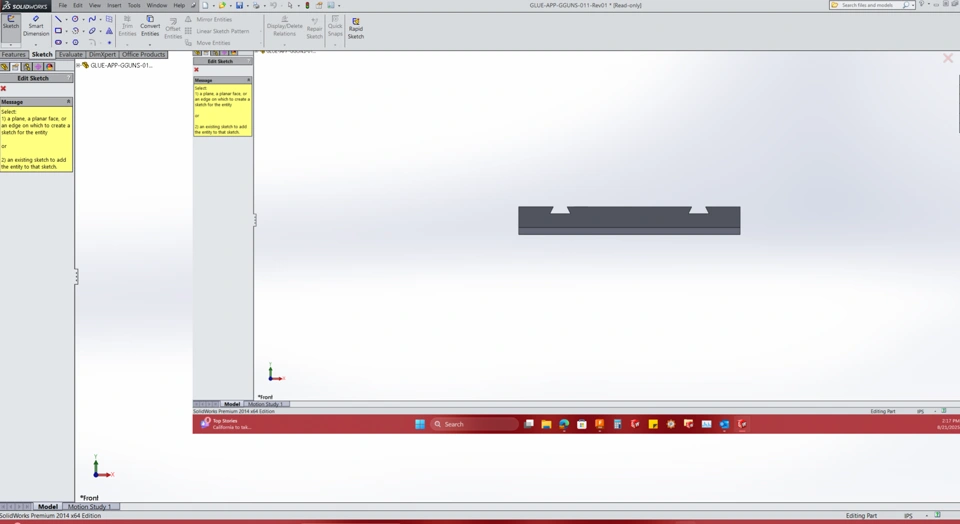Click Quick Snaps tool
This screenshot has height=524, width=960.
click(335, 26)
